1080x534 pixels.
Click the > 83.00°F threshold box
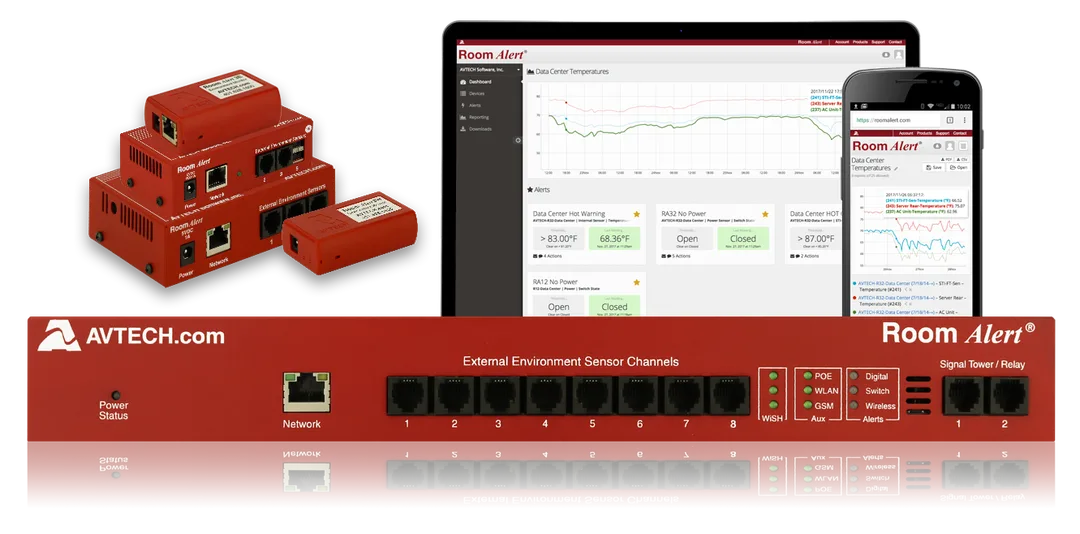[559, 238]
